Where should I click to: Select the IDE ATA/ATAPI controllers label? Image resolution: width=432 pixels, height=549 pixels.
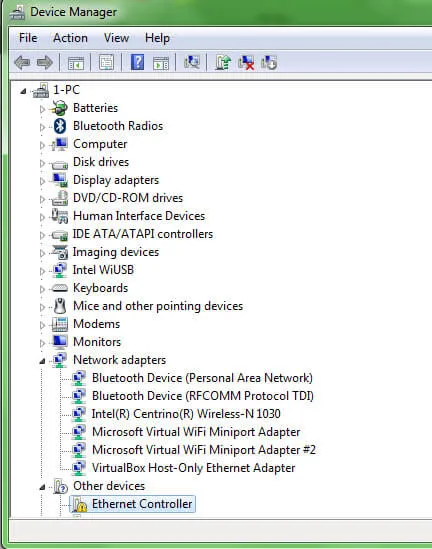click(142, 234)
